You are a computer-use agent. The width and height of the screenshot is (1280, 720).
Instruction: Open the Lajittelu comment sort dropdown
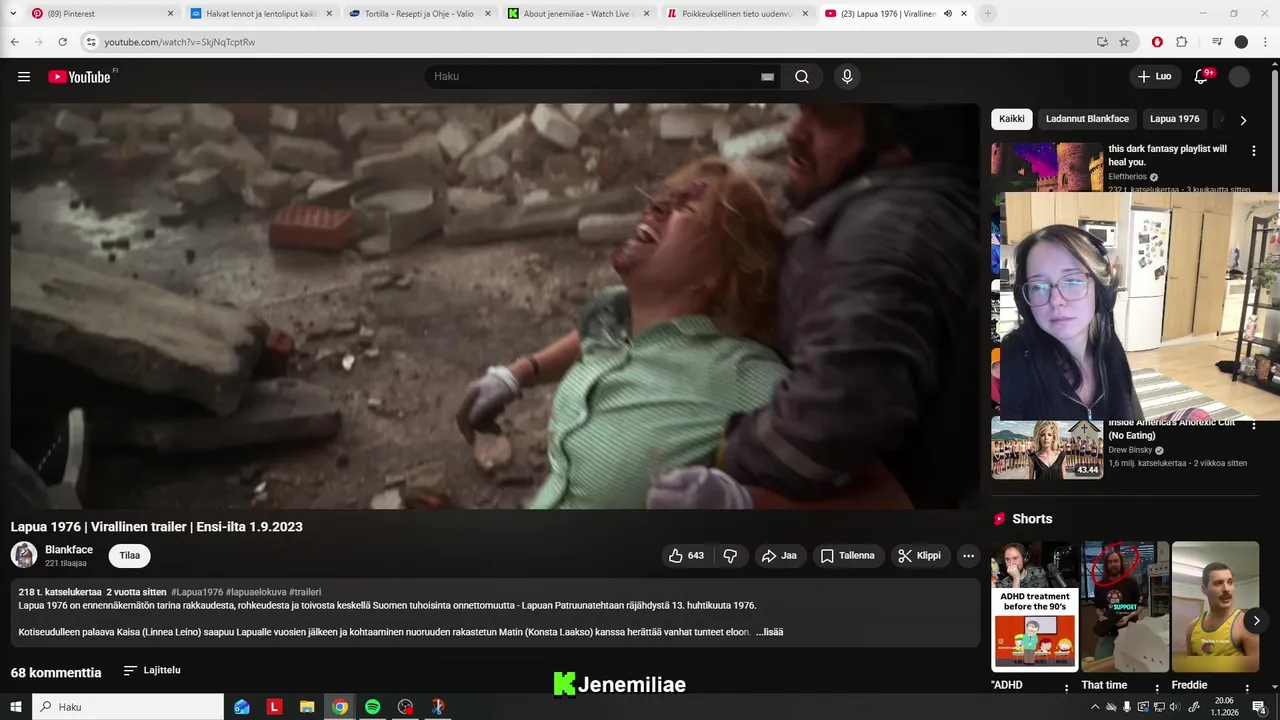152,670
